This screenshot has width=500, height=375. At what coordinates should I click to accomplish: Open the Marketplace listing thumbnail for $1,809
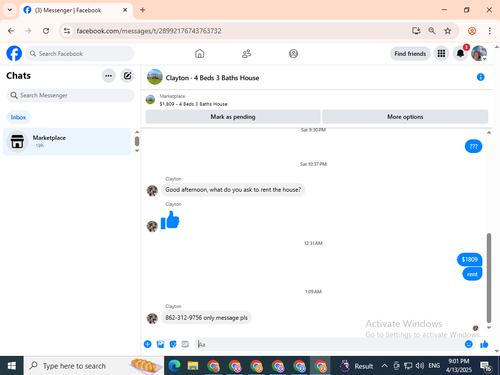(x=150, y=100)
